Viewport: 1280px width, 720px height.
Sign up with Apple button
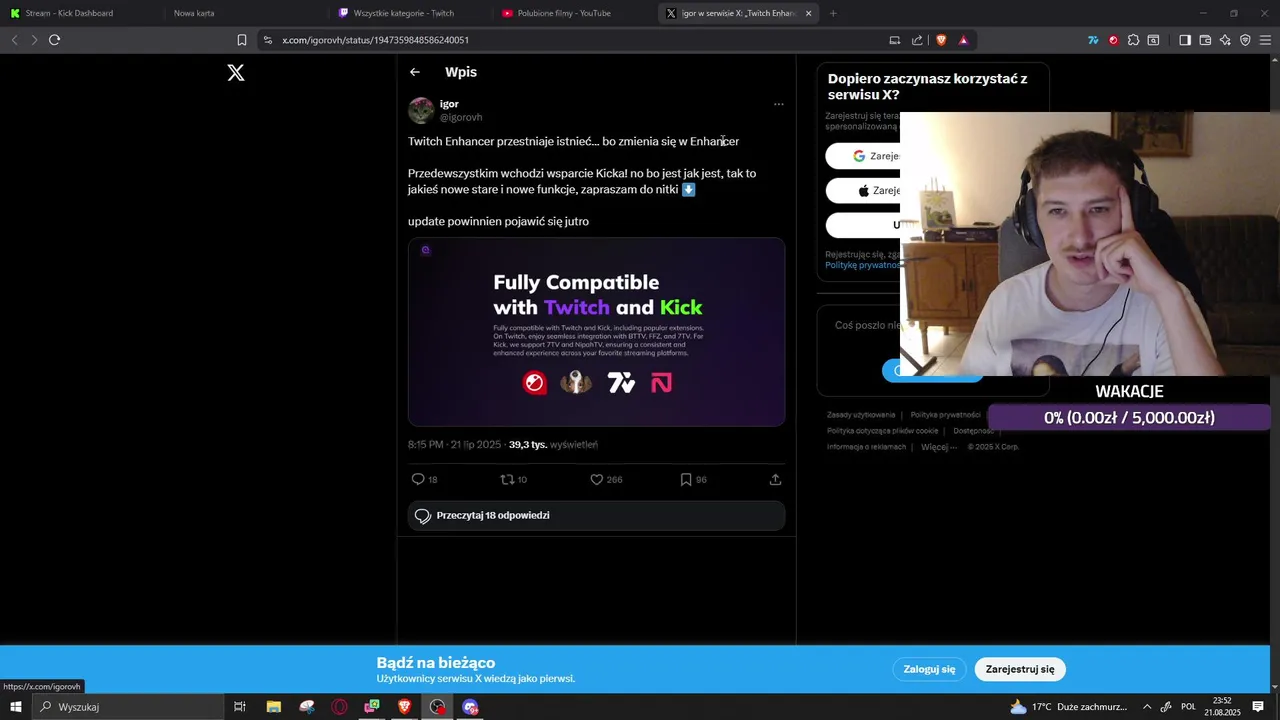pyautogui.click(x=863, y=190)
